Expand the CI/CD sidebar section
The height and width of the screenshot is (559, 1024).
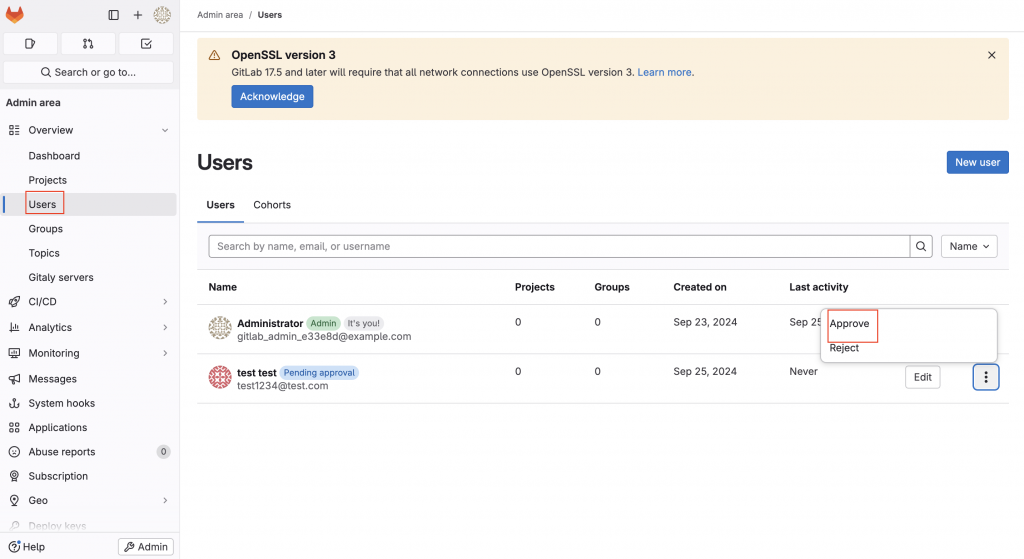pos(165,302)
